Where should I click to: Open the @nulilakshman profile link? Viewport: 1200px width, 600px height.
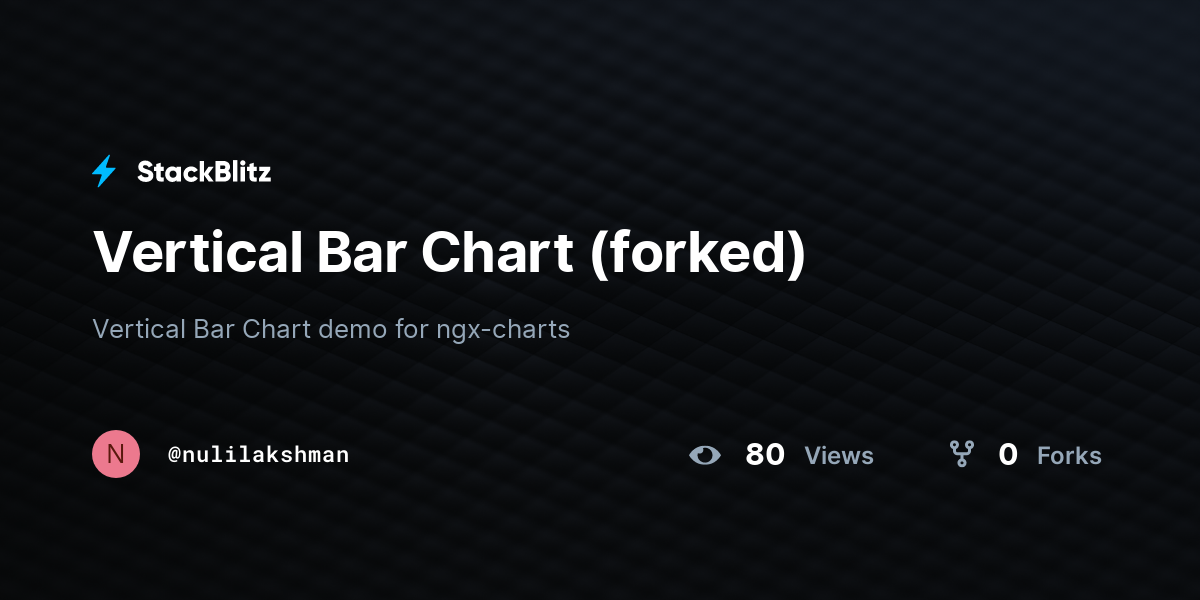[x=258, y=455]
